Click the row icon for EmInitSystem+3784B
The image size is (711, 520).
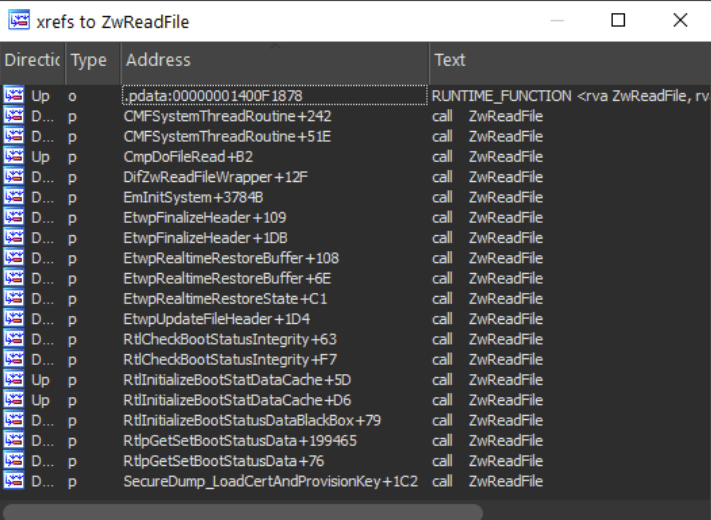tap(14, 197)
